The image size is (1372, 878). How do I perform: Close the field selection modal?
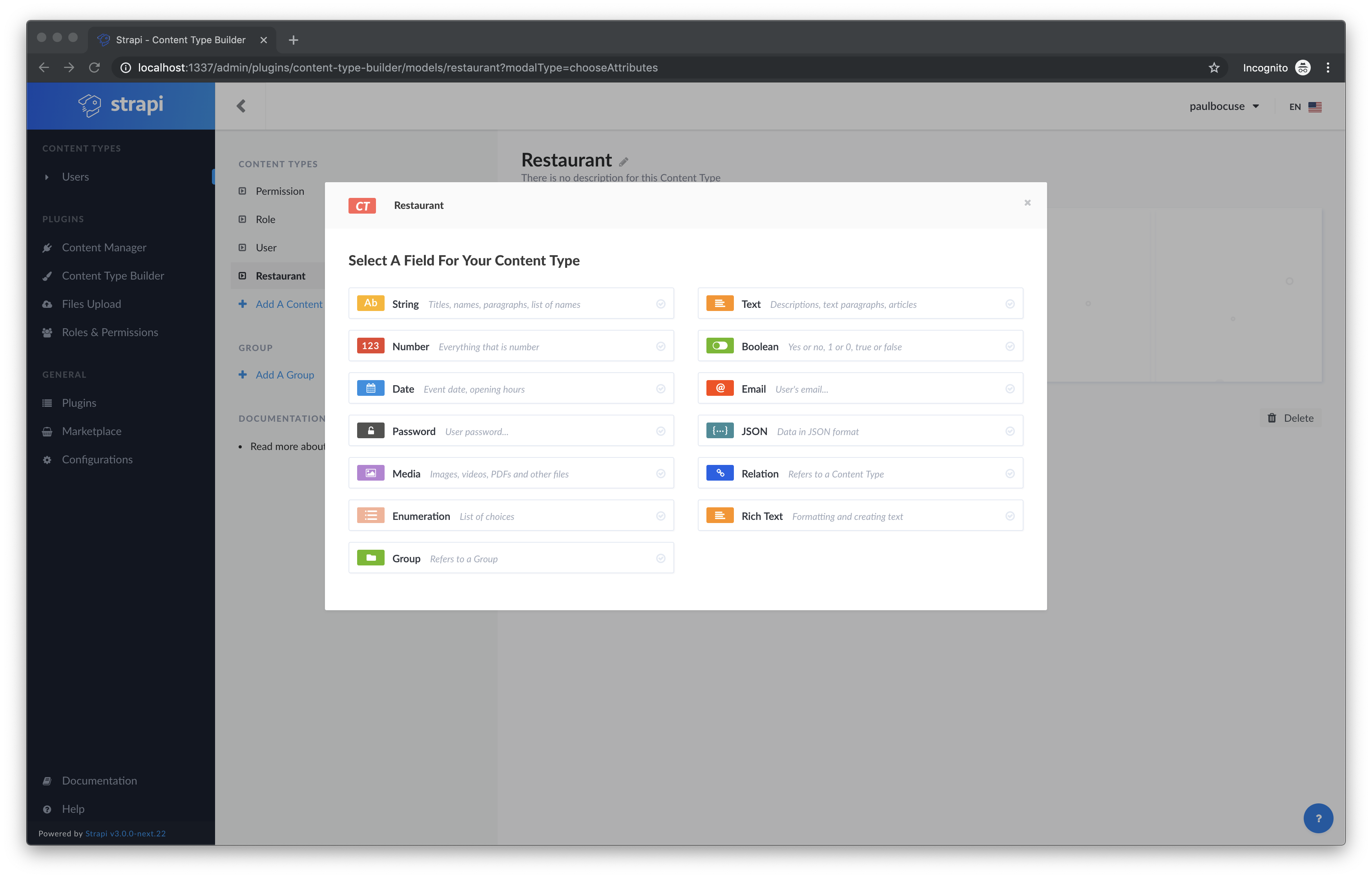point(1027,203)
